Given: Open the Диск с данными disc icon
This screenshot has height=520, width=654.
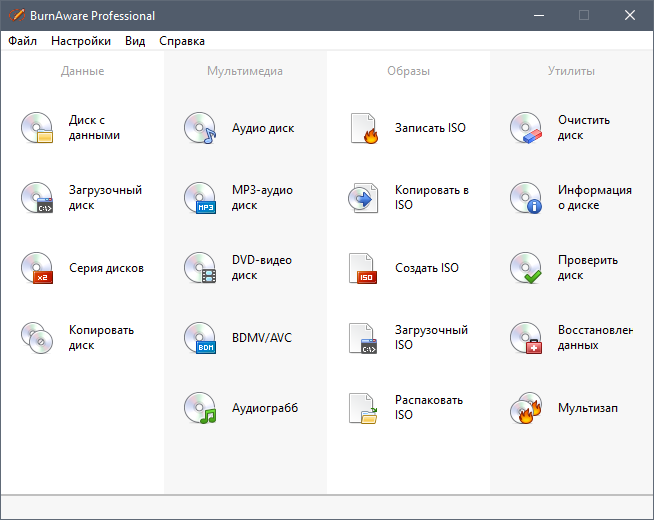Looking at the screenshot, I should (x=37, y=128).
